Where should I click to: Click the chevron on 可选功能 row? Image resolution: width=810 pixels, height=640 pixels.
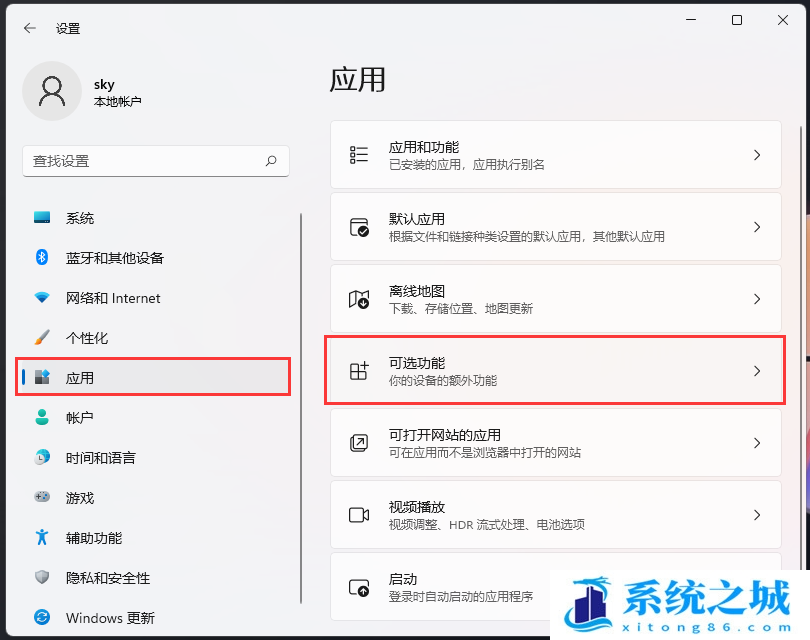point(757,371)
